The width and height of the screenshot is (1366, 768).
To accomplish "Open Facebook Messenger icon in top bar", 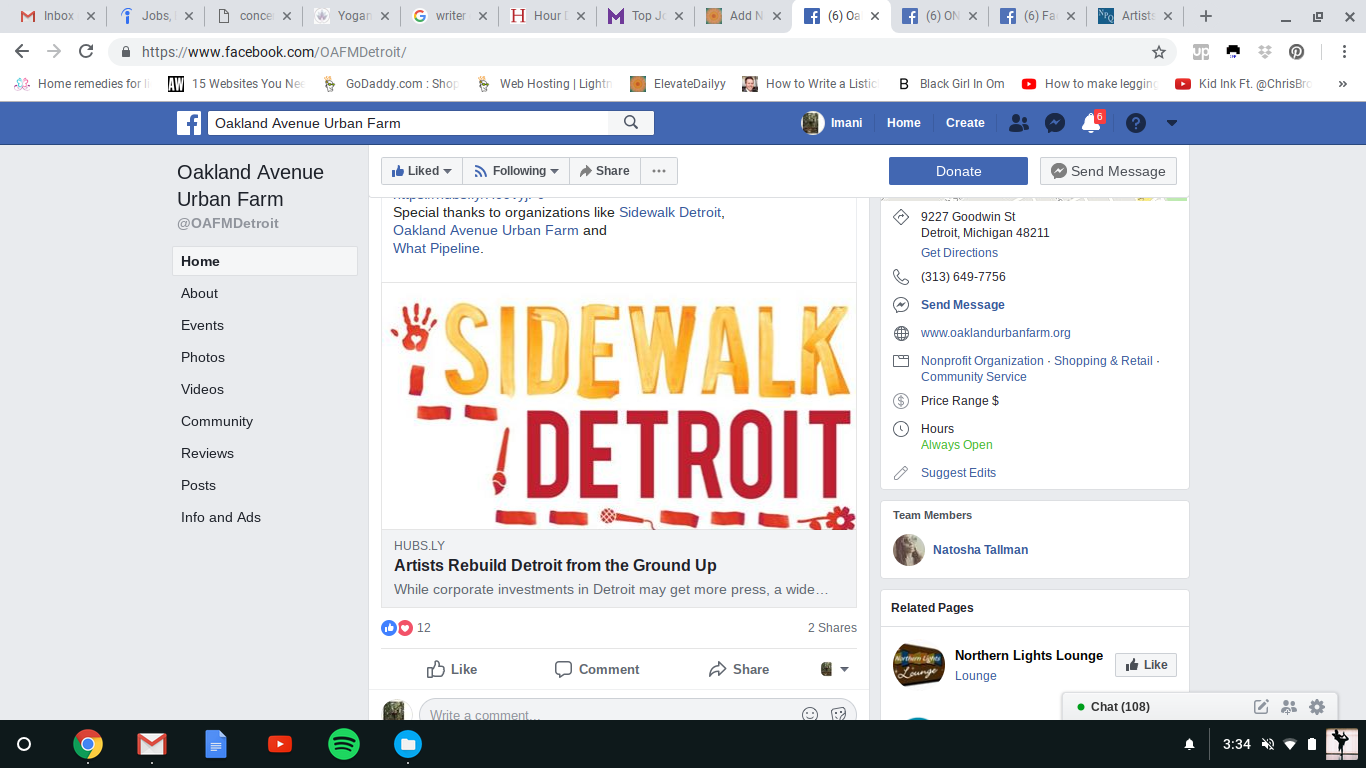I will (1054, 123).
